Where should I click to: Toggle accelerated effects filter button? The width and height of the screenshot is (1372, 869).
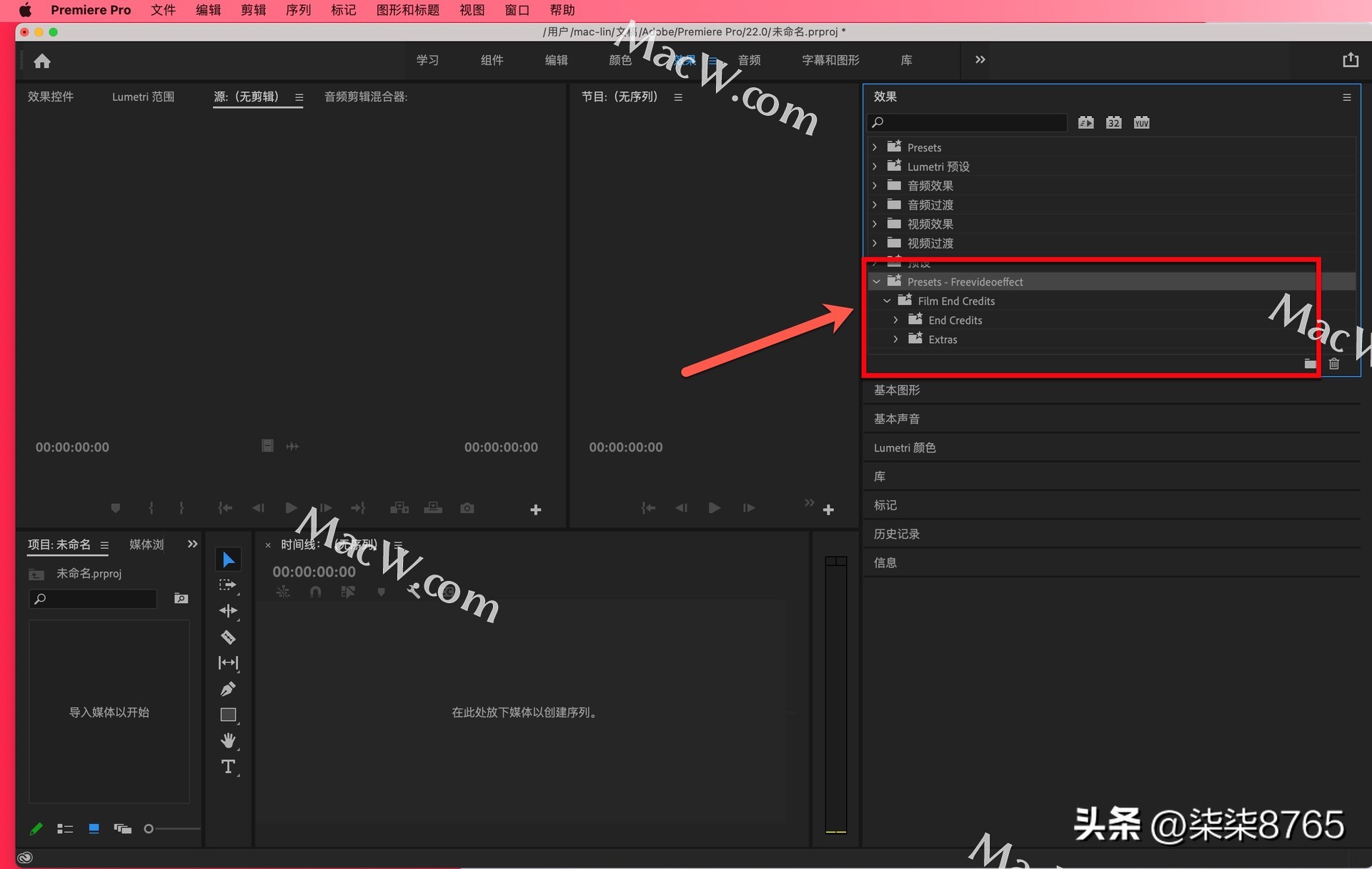1085,123
